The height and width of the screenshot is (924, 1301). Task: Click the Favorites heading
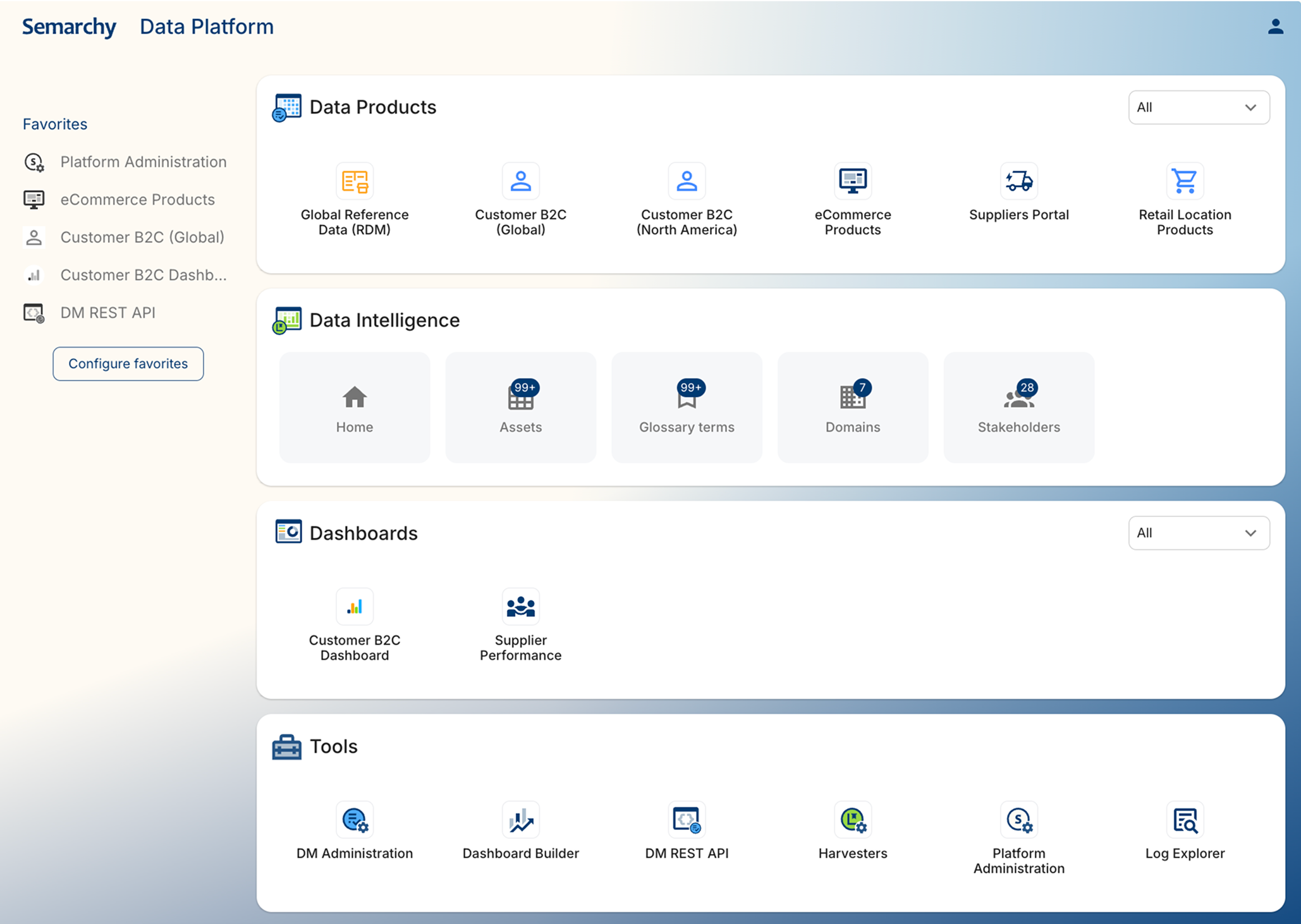point(55,124)
